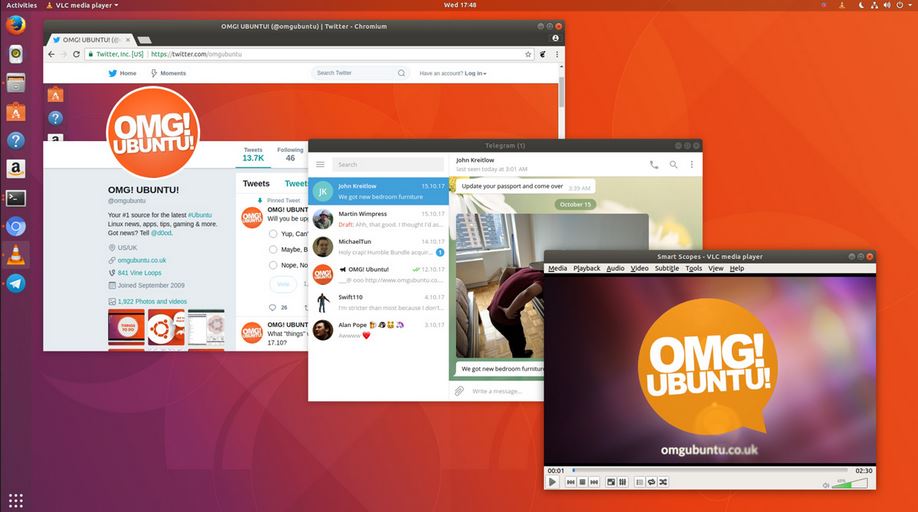Stop playback in VLC

pyautogui.click(x=582, y=482)
